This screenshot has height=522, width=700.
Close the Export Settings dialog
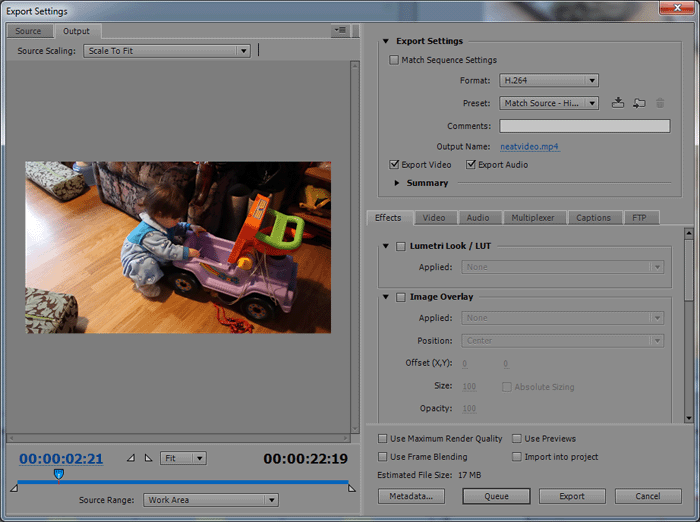click(677, 7)
